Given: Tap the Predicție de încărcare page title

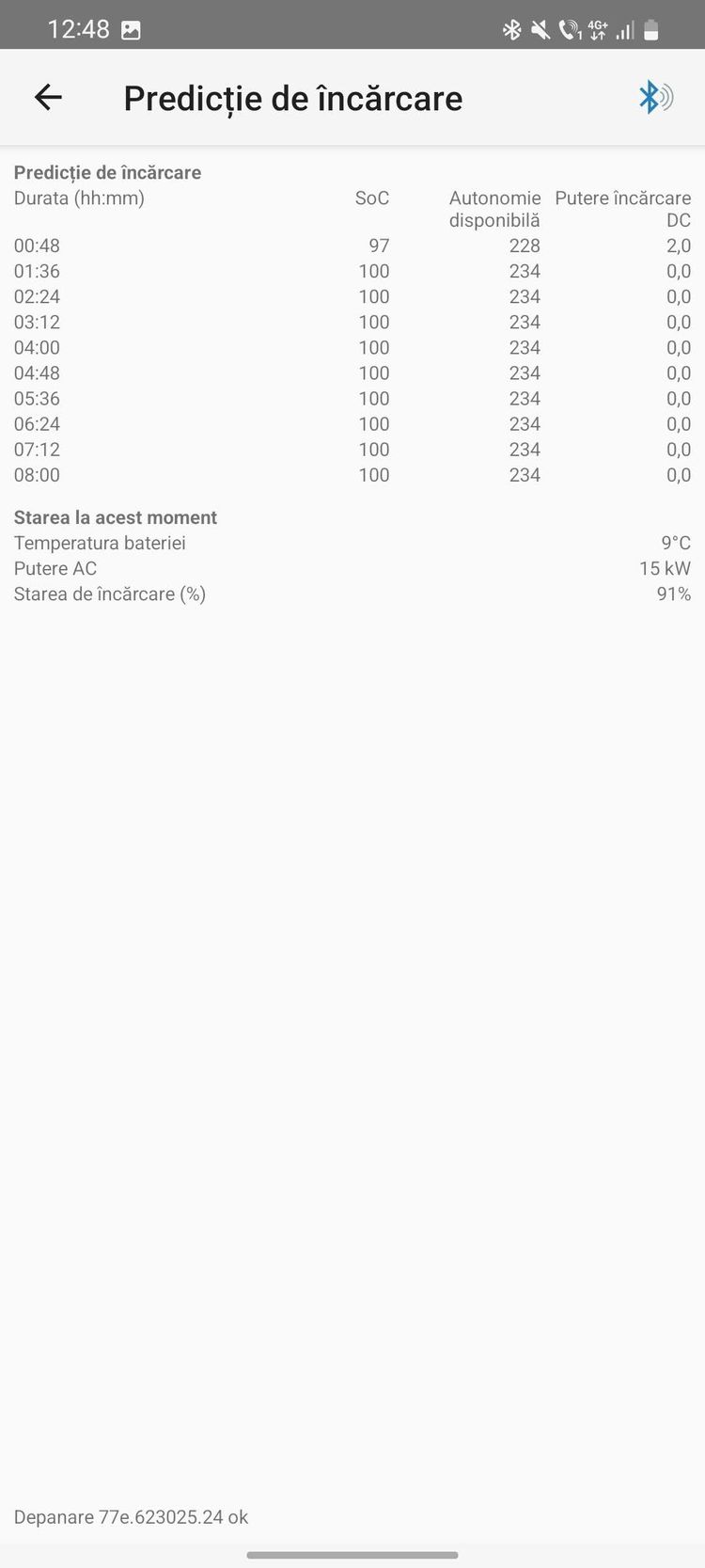Looking at the screenshot, I should 292,98.
